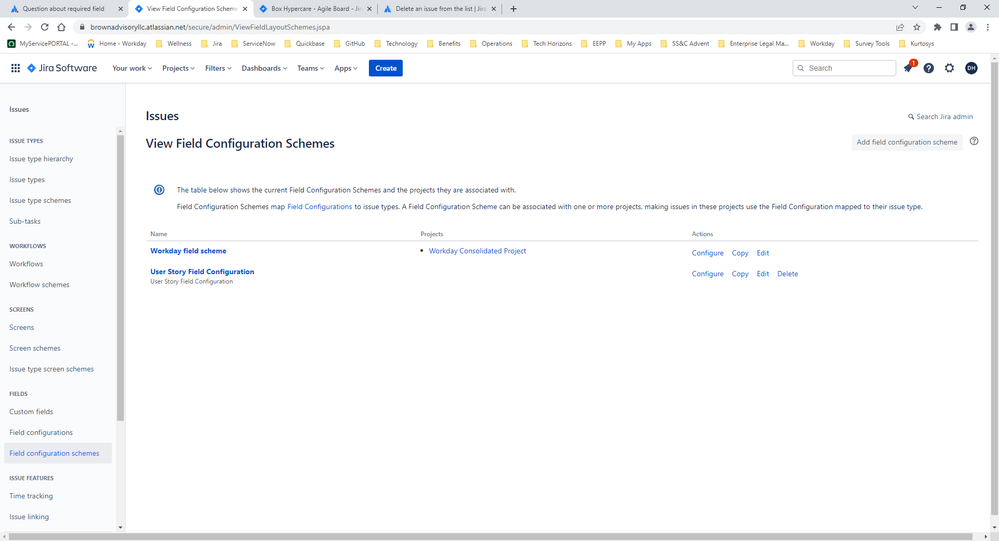Viewport: 999px width, 541px height.
Task: Open Workflow schemes in sidebar
Action: tap(40, 285)
